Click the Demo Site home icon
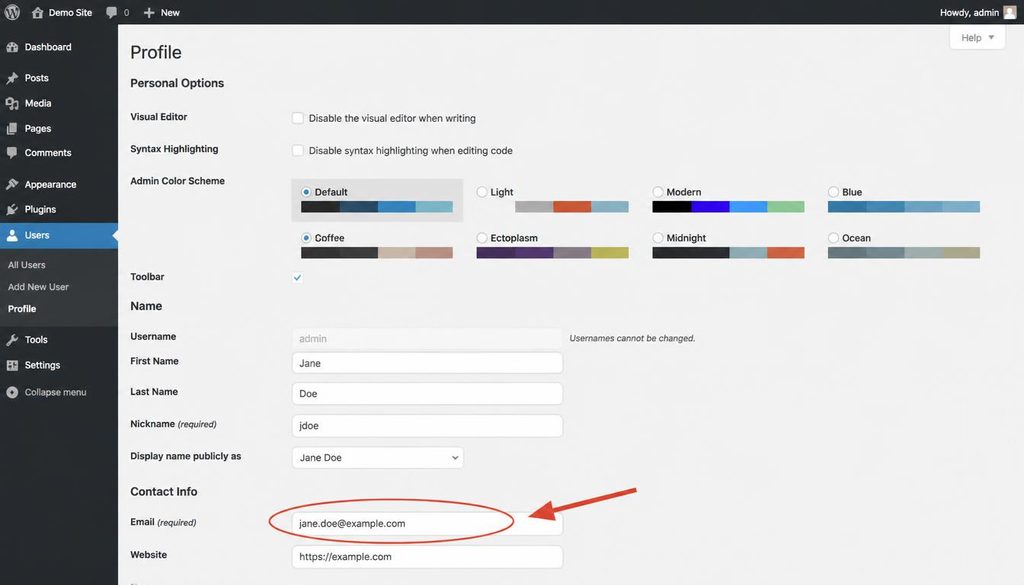The width and height of the screenshot is (1024, 585). (37, 12)
